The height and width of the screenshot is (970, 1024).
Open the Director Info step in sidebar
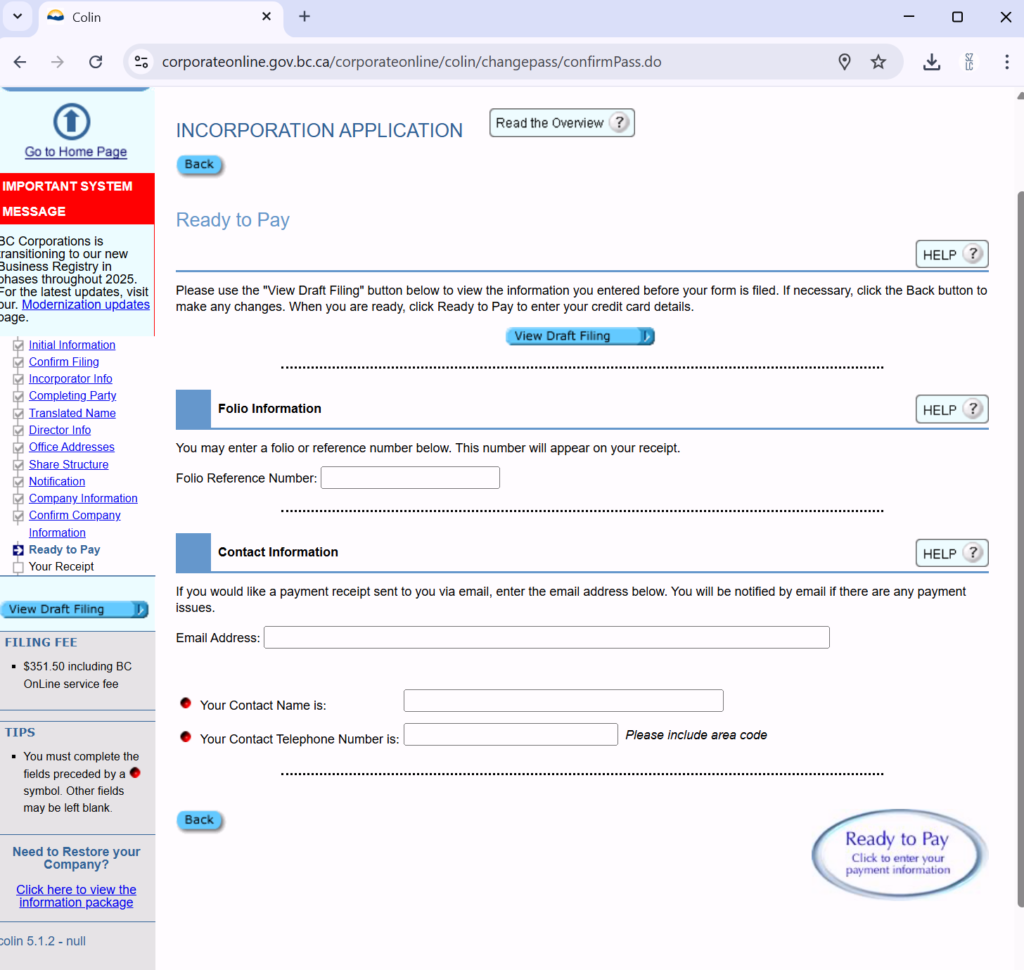tap(59, 430)
